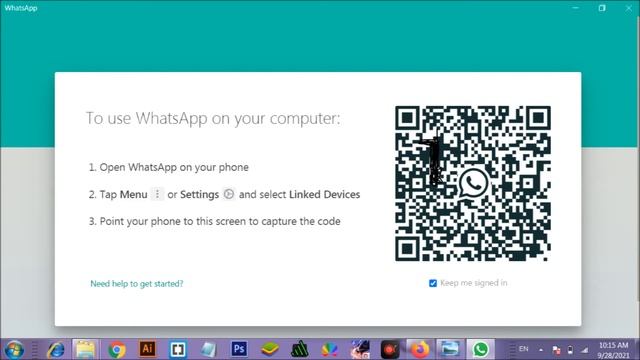The width and height of the screenshot is (640, 360).
Task: Click the battery power tray icon
Action: point(570,350)
